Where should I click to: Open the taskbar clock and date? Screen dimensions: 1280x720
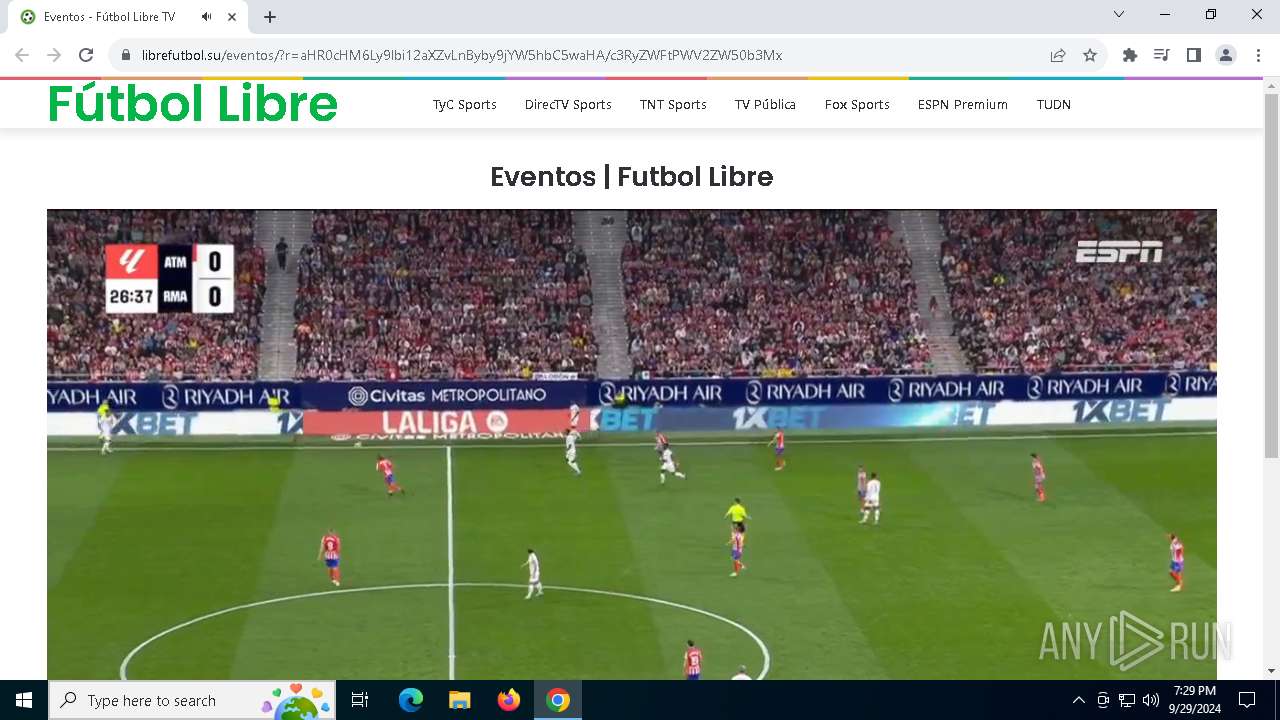click(x=1195, y=700)
